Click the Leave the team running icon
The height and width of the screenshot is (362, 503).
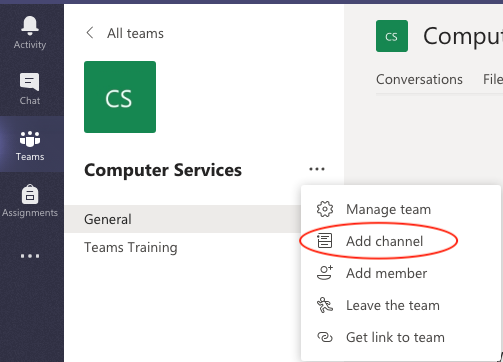(325, 305)
